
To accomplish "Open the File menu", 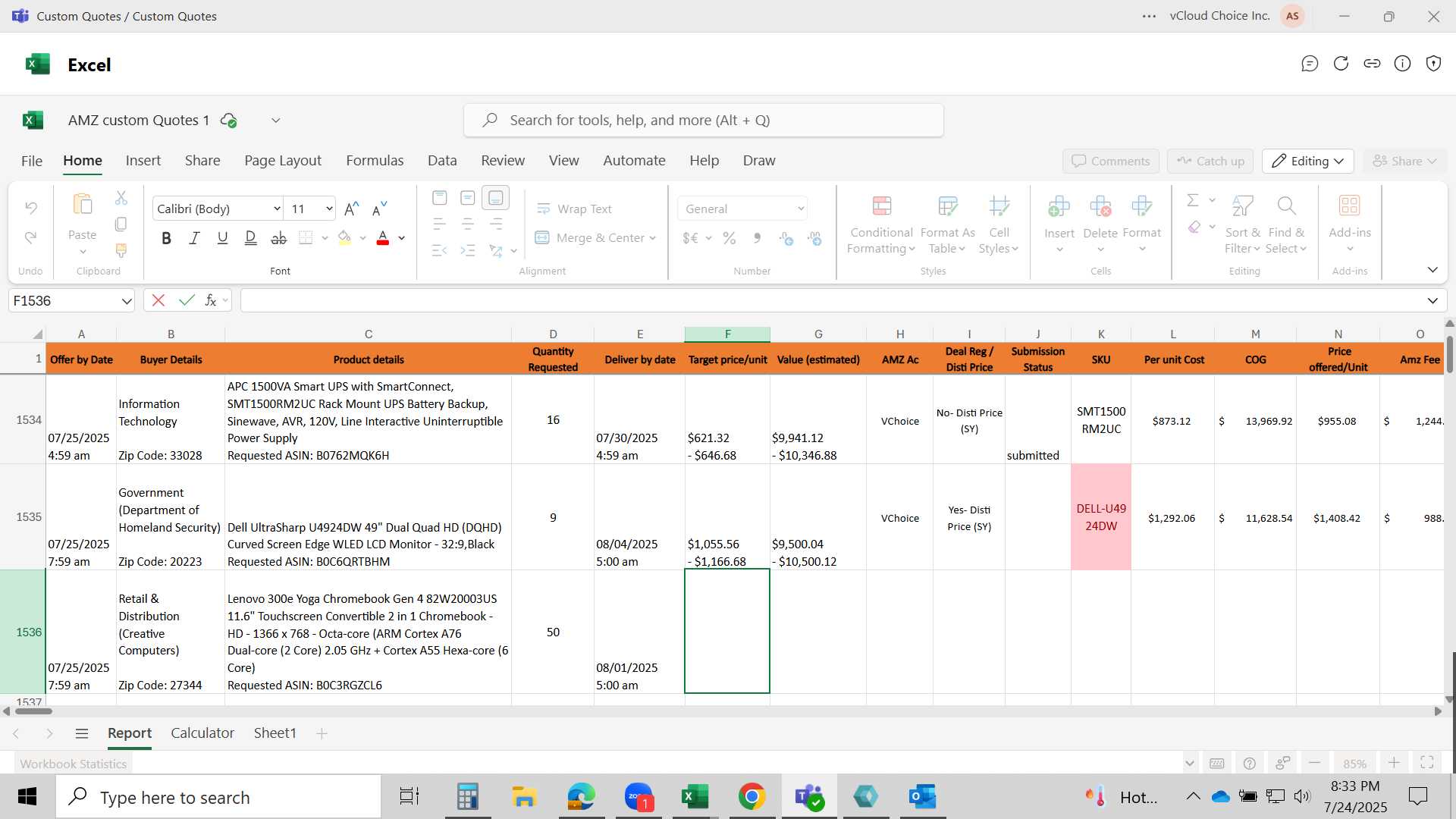I will coord(31,161).
